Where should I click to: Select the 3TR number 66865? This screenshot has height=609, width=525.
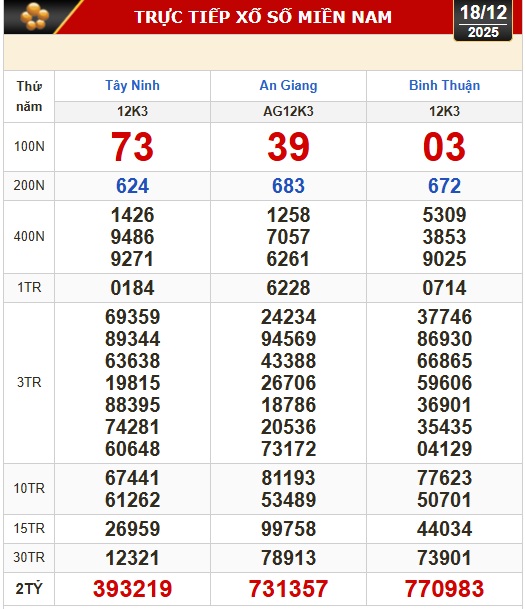pos(445,361)
